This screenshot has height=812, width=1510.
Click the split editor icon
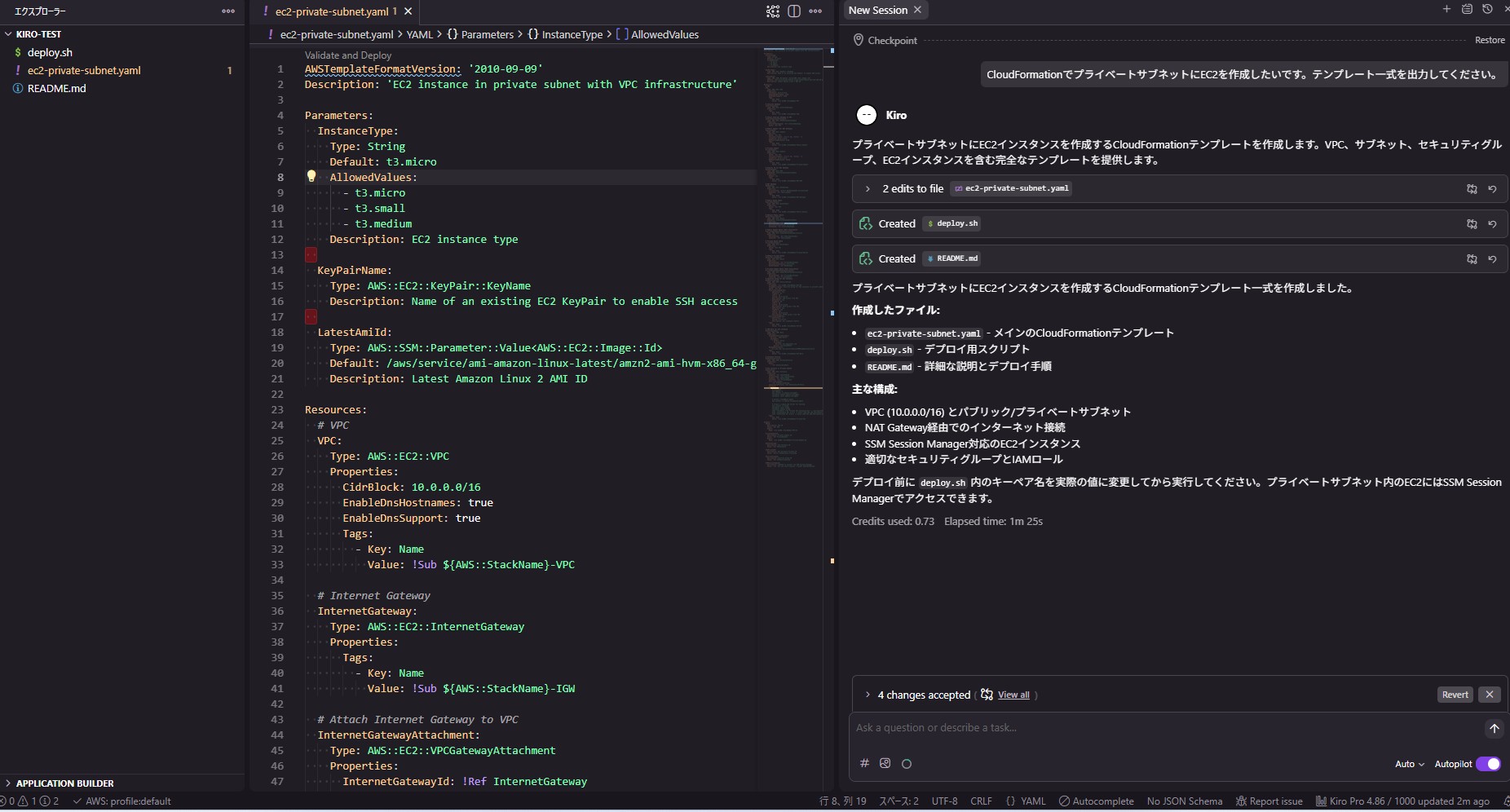(x=794, y=11)
